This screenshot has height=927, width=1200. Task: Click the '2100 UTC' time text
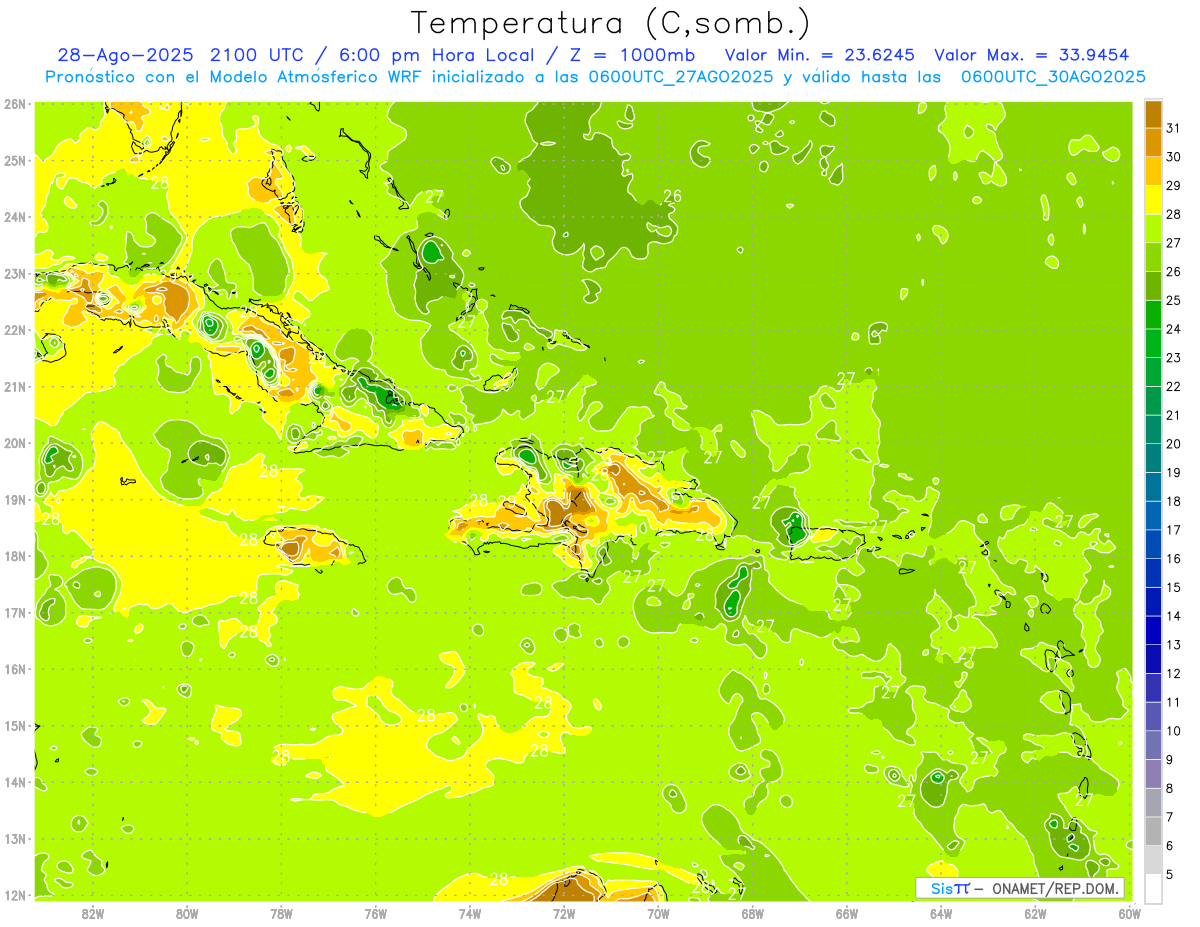tap(257, 55)
